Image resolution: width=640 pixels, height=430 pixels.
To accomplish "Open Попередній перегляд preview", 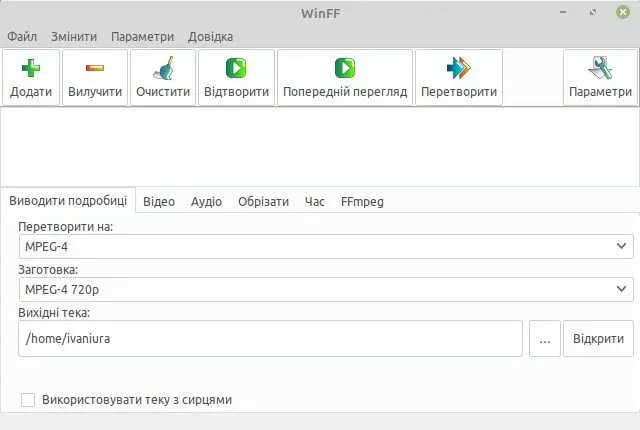I will tap(345, 78).
